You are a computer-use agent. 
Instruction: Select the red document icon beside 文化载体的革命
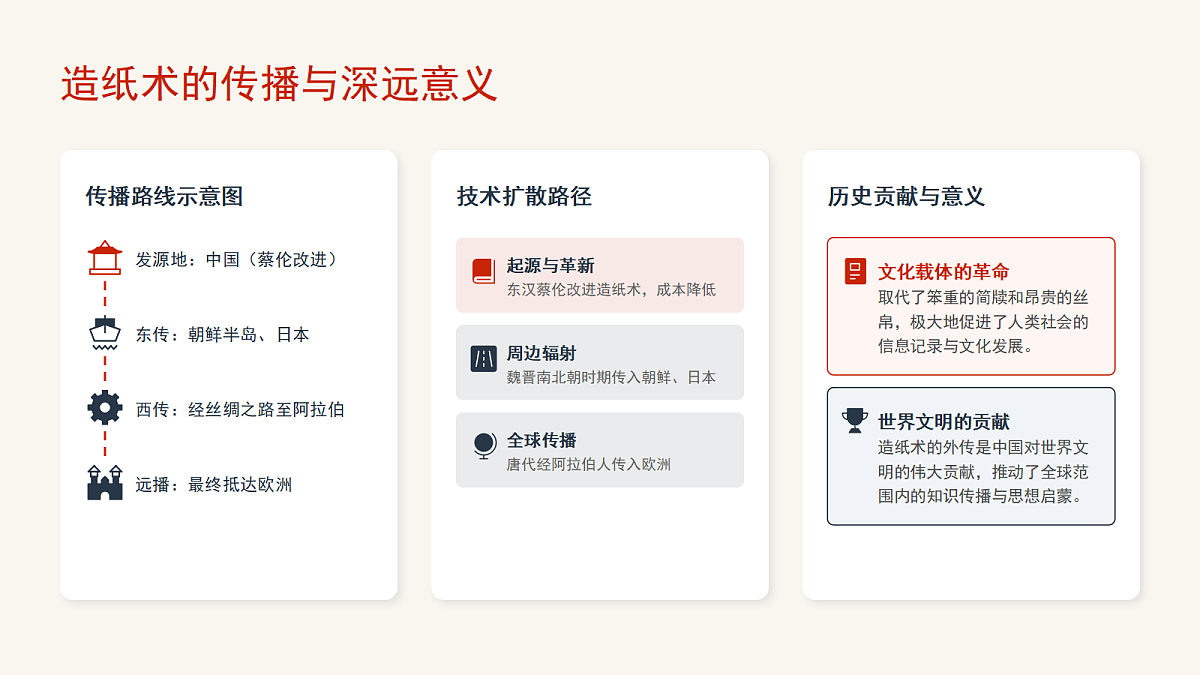pyautogui.click(x=855, y=271)
